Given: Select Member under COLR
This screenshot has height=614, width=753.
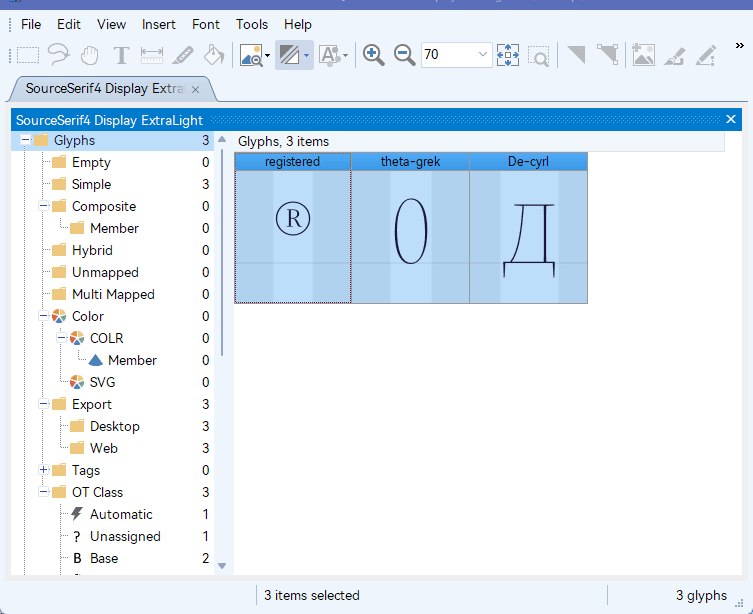Looking at the screenshot, I should (x=132, y=360).
